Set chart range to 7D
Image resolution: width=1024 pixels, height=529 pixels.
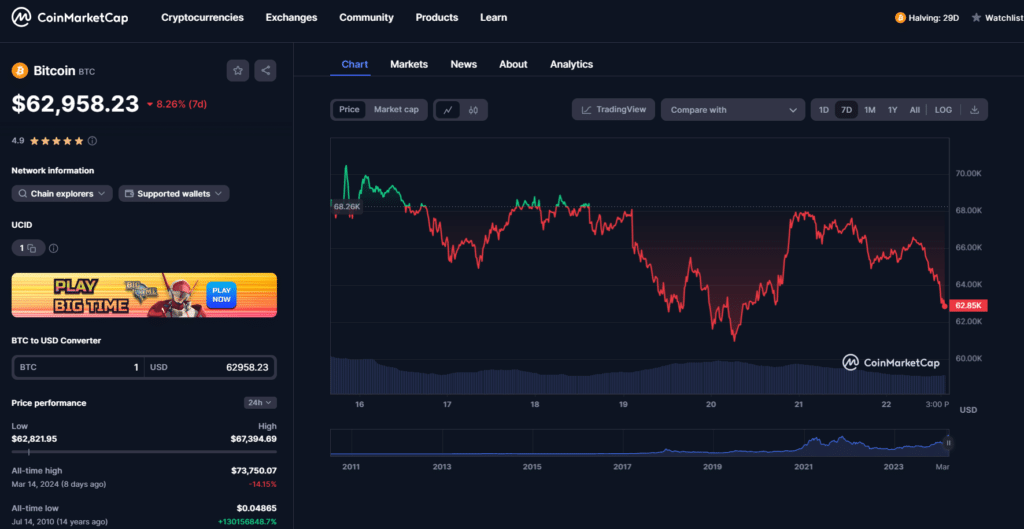(x=846, y=110)
